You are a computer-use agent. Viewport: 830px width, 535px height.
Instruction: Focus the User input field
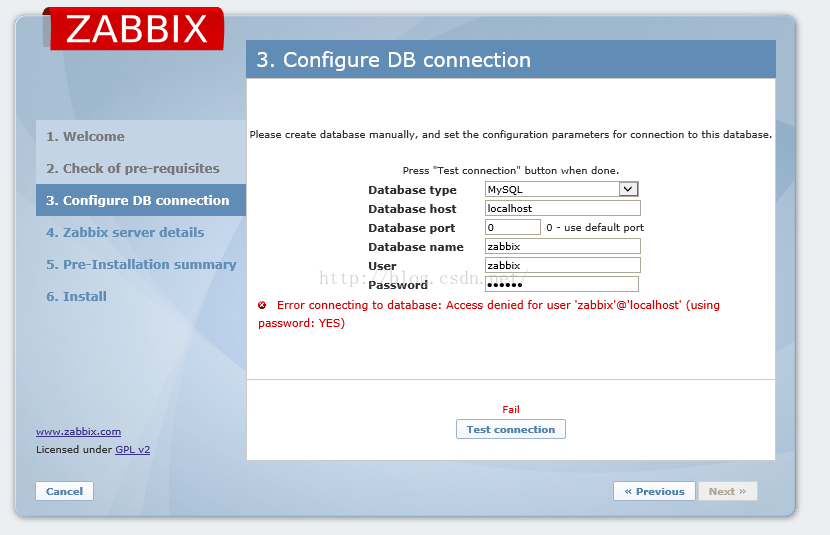pyautogui.click(x=563, y=265)
